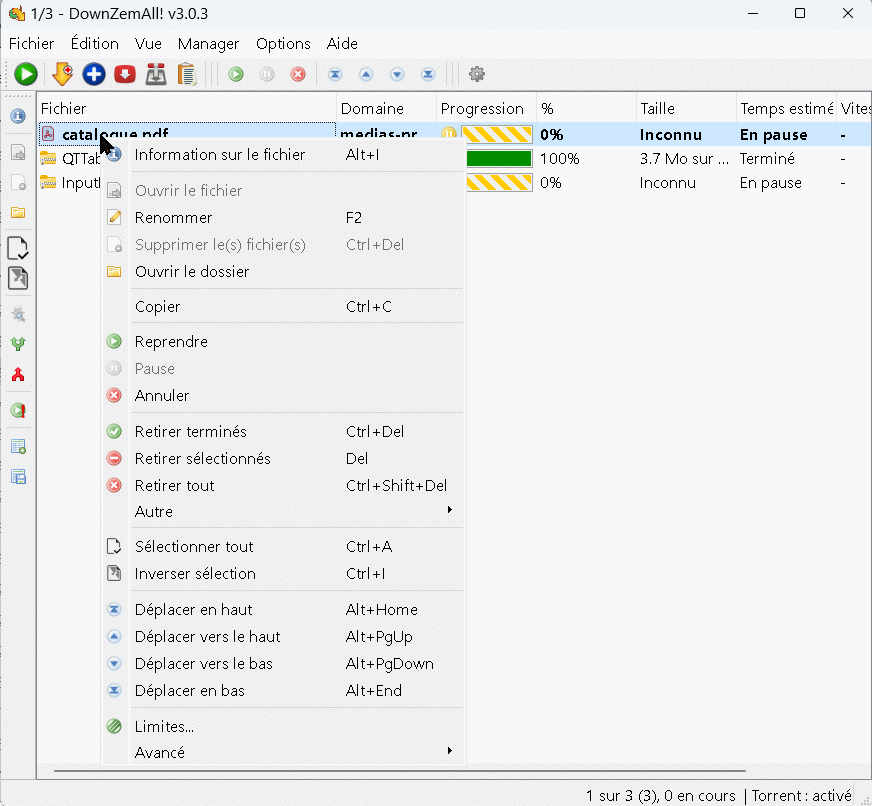This screenshot has width=872, height=806.
Task: Click the red download-arrow icon in the toolbar
Action: coord(125,74)
